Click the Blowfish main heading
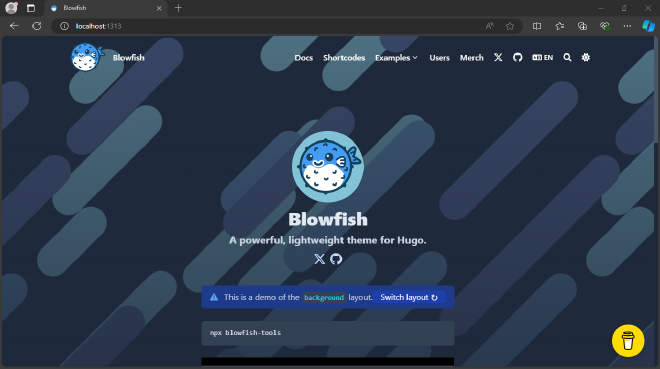This screenshot has width=660, height=369. [x=328, y=219]
